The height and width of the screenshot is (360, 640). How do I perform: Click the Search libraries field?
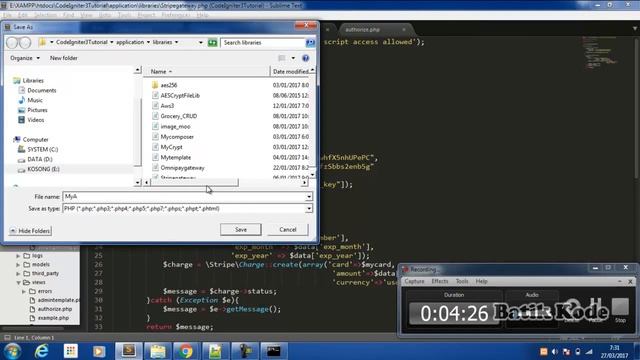point(263,42)
